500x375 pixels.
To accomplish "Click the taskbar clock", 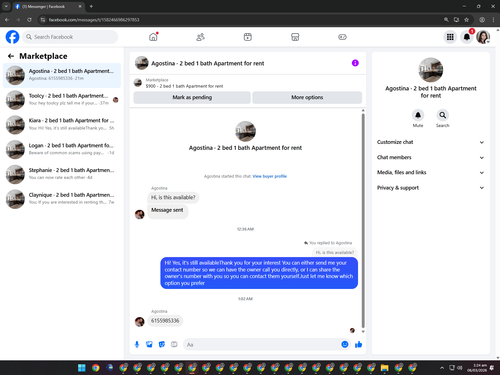I will tap(476, 368).
